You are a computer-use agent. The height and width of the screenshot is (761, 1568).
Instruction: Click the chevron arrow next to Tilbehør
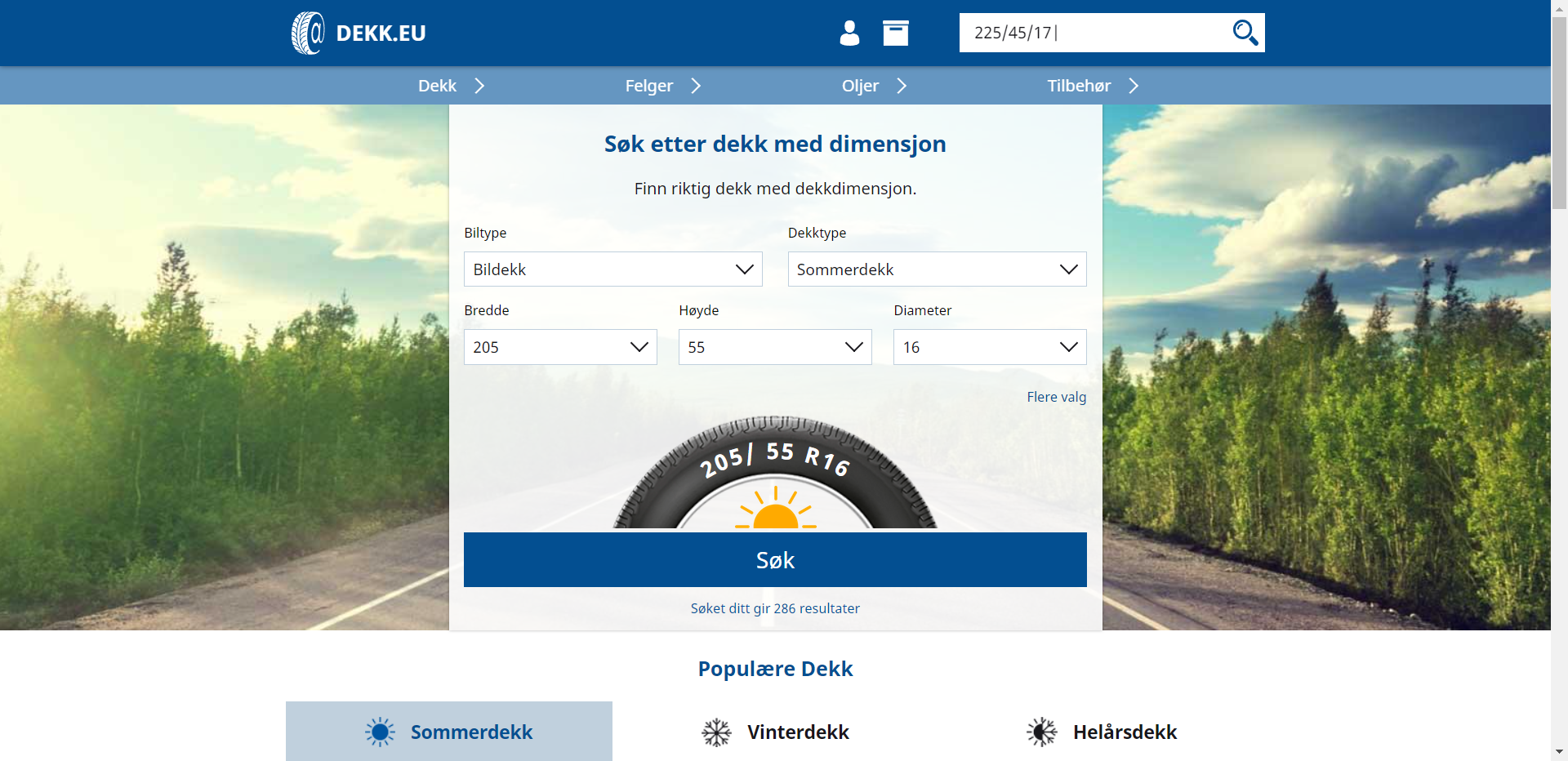(1134, 86)
